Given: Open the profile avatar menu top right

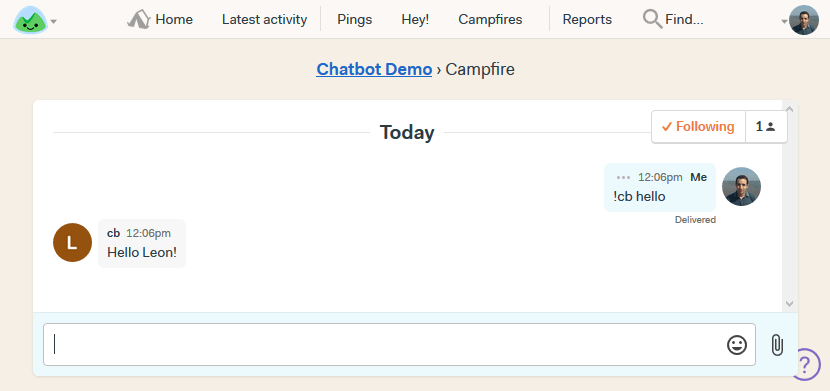Looking at the screenshot, I should point(804,20).
